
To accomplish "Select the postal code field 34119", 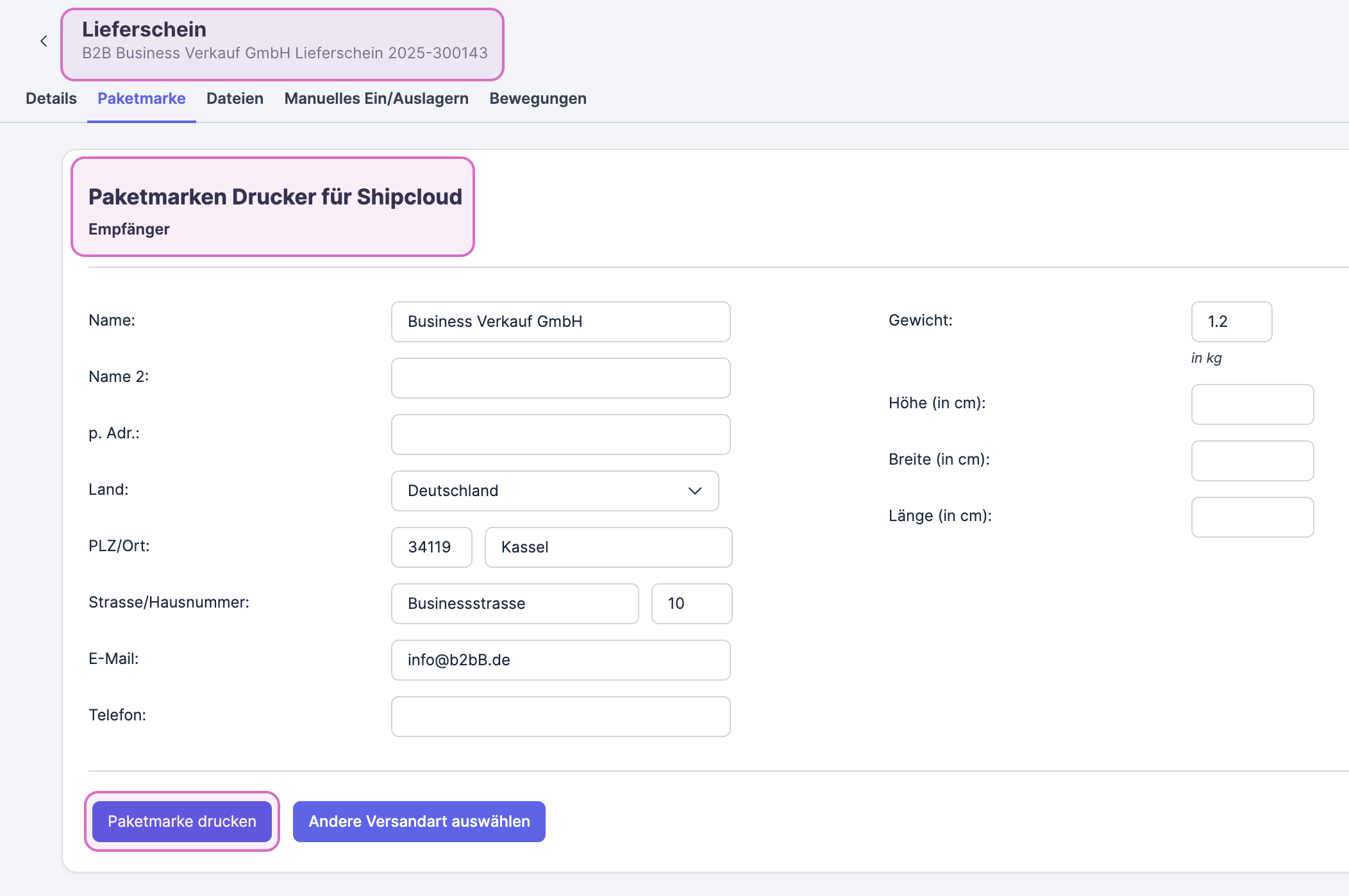I will 432,547.
